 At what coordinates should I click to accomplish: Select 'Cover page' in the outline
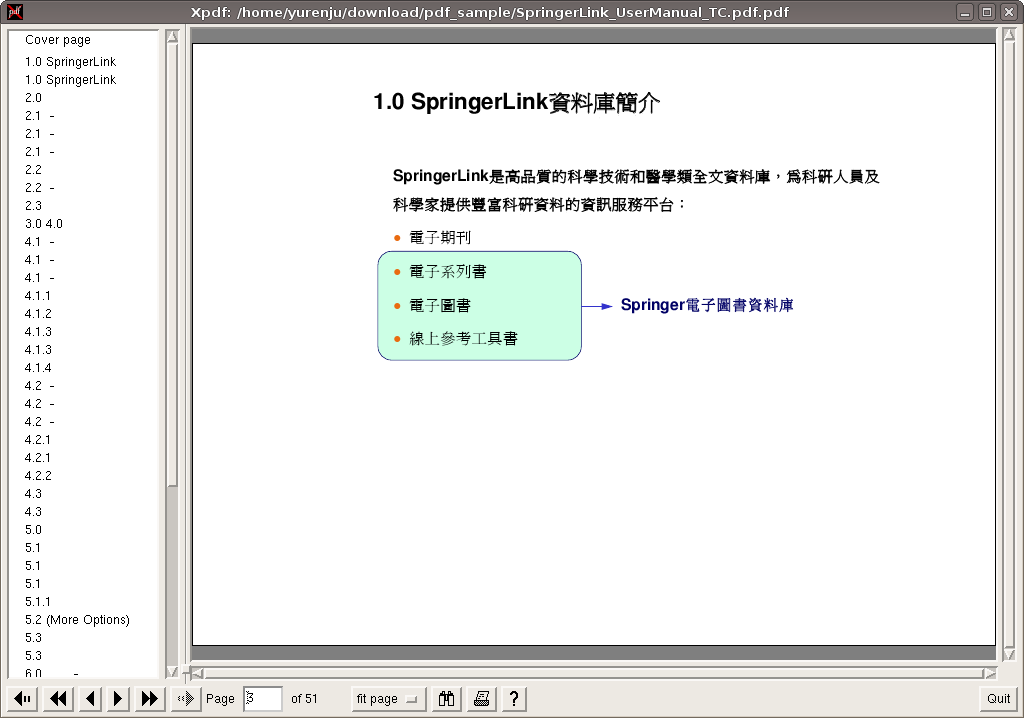coord(58,40)
